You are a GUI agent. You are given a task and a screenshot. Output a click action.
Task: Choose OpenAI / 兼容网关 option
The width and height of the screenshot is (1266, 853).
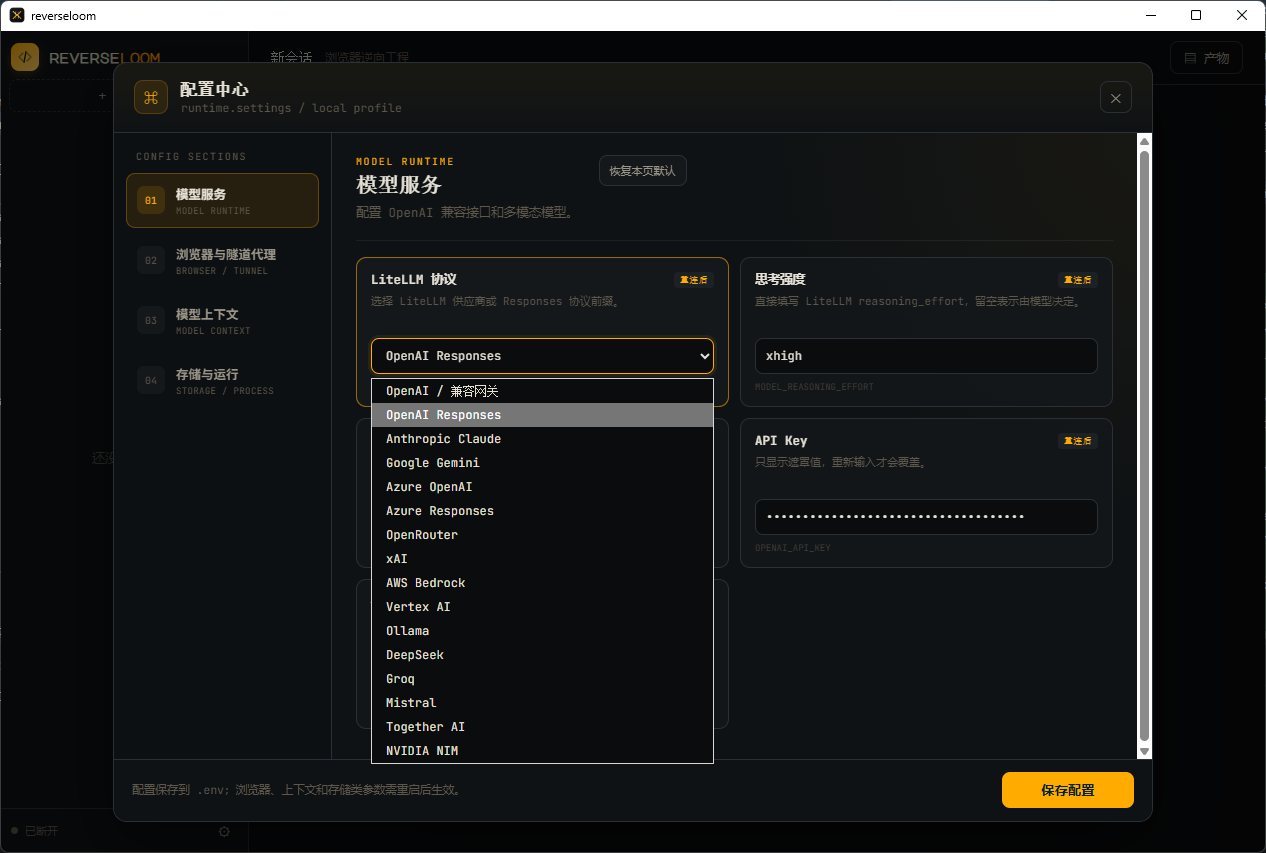coord(542,391)
